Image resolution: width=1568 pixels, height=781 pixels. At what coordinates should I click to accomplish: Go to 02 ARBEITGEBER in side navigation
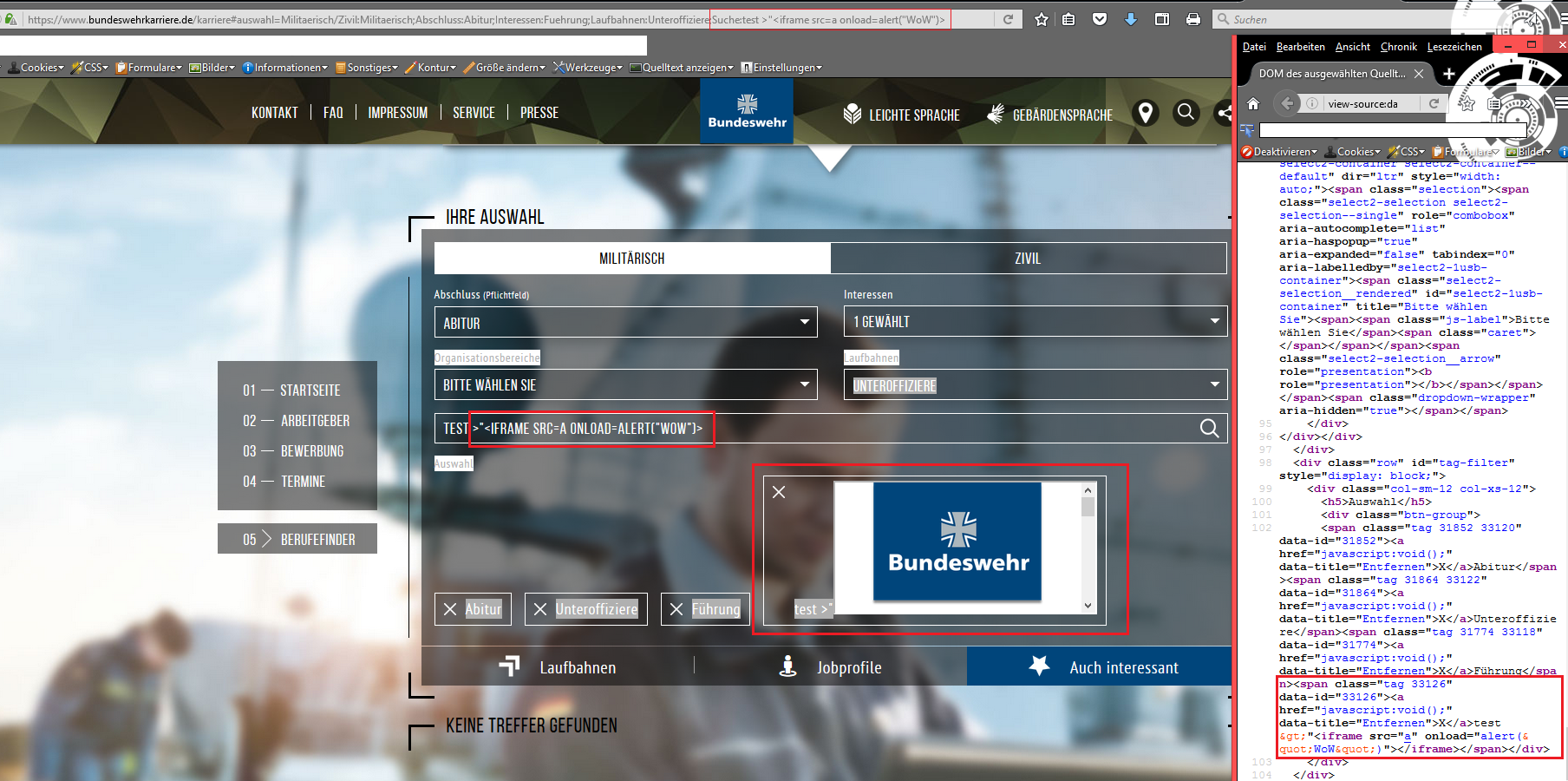pyautogui.click(x=297, y=421)
